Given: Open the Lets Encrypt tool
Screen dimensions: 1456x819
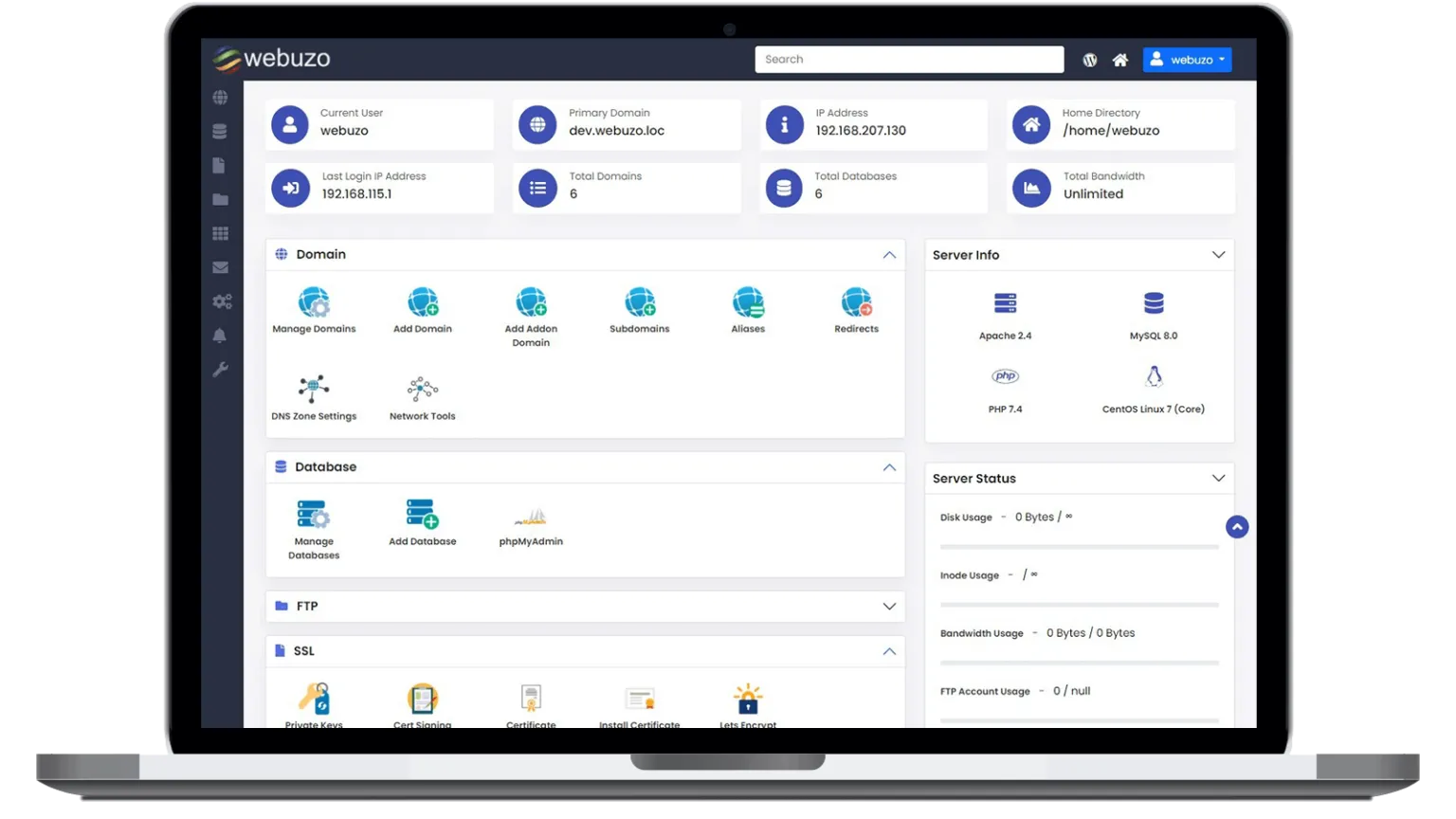Looking at the screenshot, I should [748, 699].
